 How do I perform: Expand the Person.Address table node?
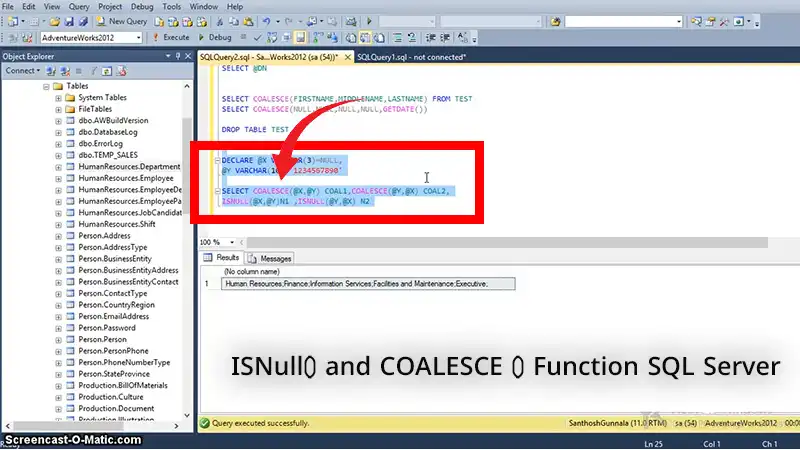58,236
